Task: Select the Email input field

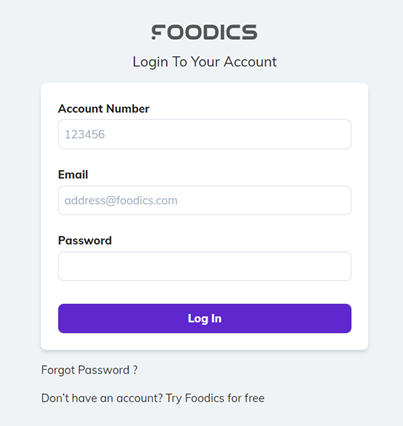Action: [205, 200]
